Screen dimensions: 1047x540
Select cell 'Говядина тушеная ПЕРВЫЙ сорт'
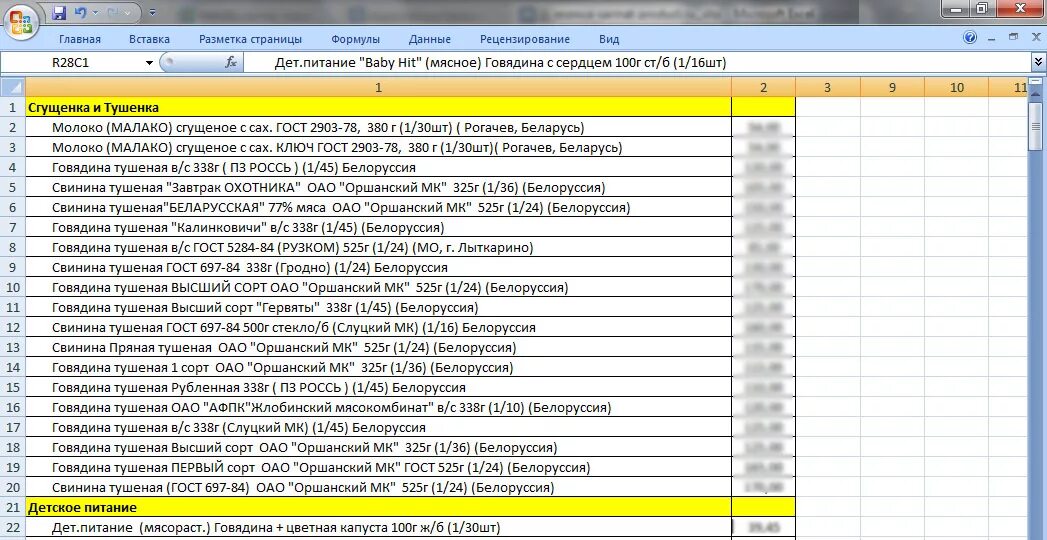click(379, 468)
